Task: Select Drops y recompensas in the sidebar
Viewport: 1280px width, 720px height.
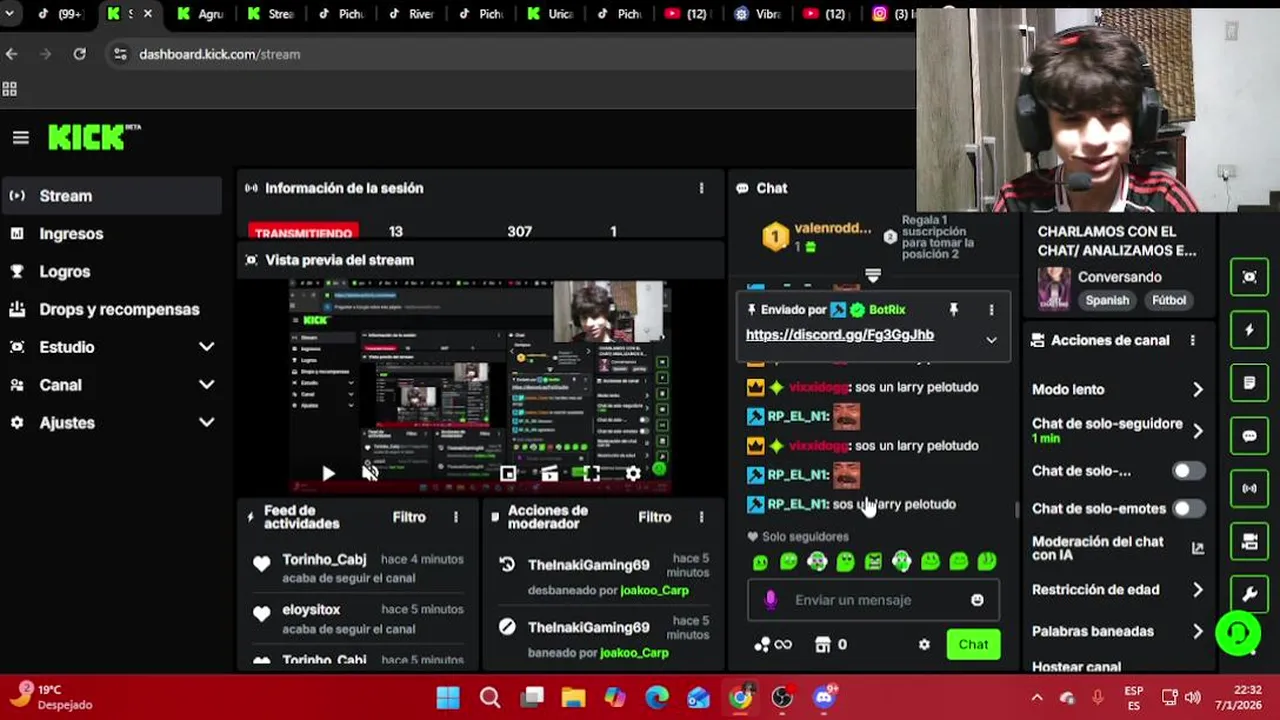Action: click(x=111, y=310)
